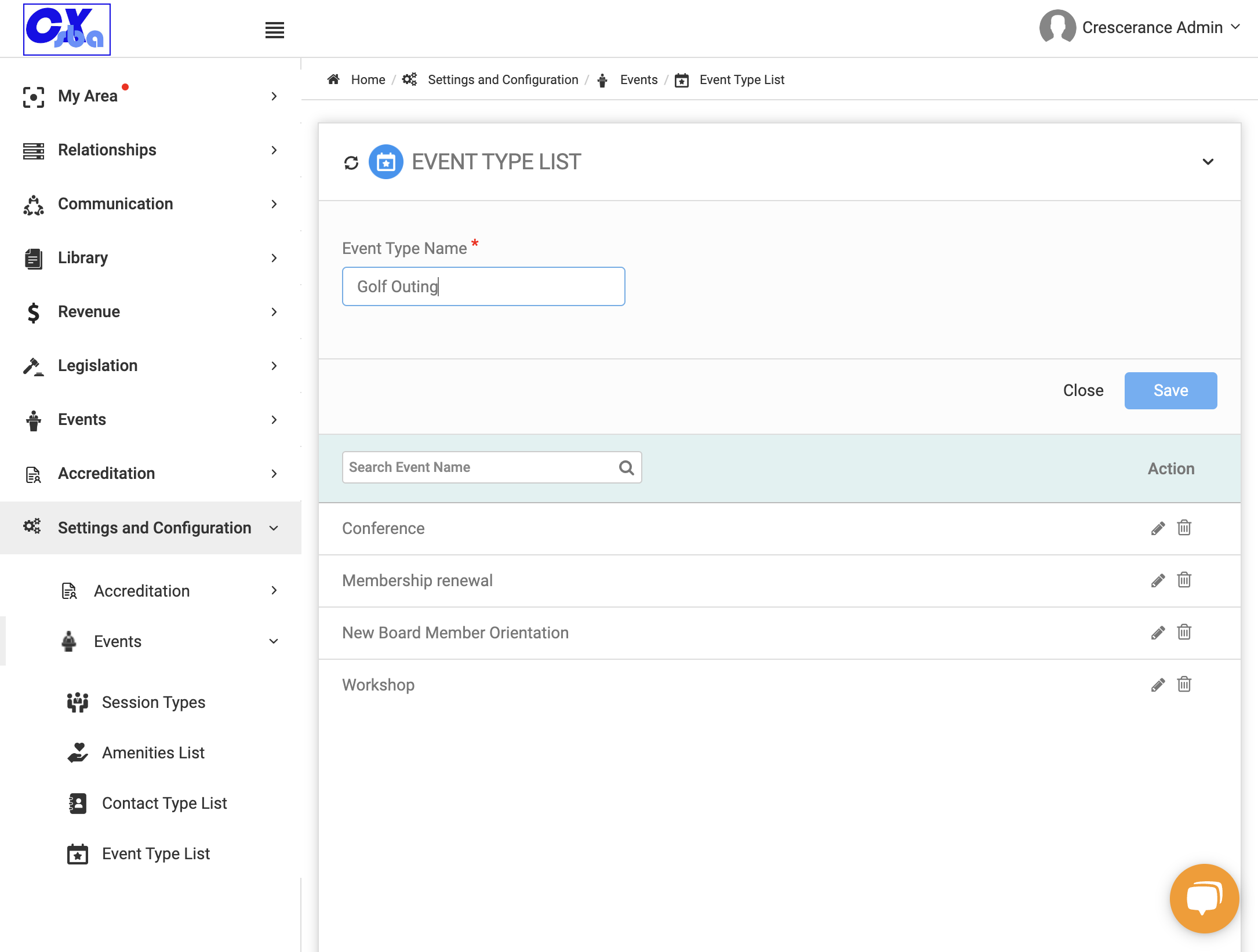The height and width of the screenshot is (952, 1258).
Task: Click the search magnifier icon
Action: pos(626,467)
